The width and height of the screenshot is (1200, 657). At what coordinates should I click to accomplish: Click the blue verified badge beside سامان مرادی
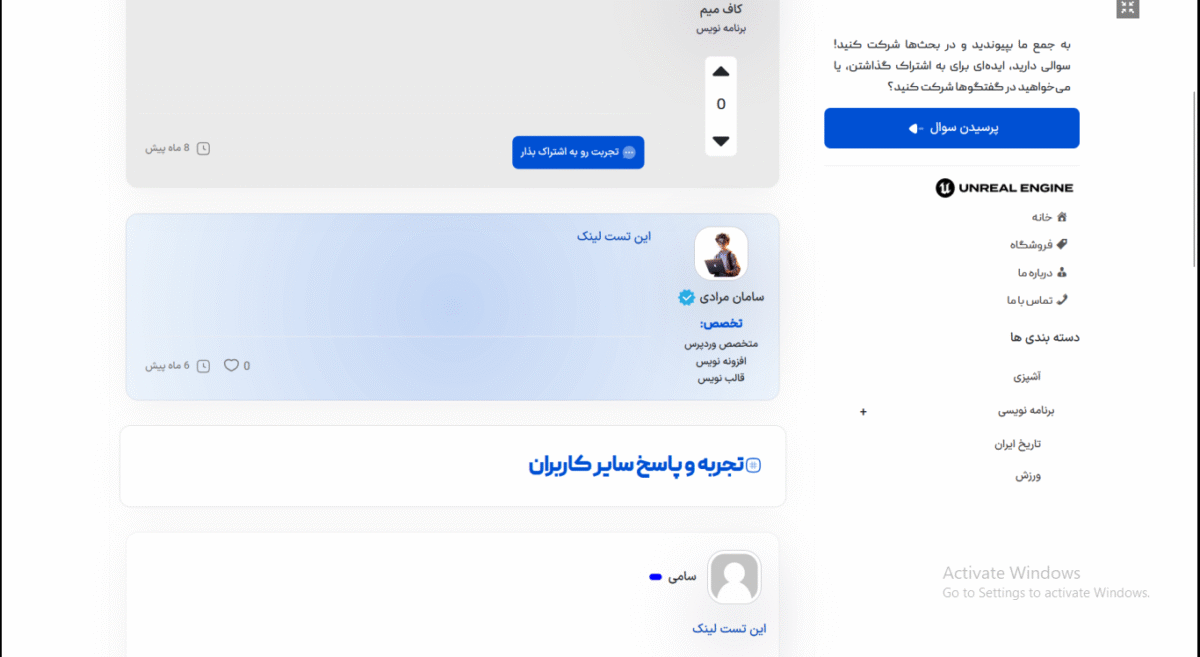pos(686,297)
